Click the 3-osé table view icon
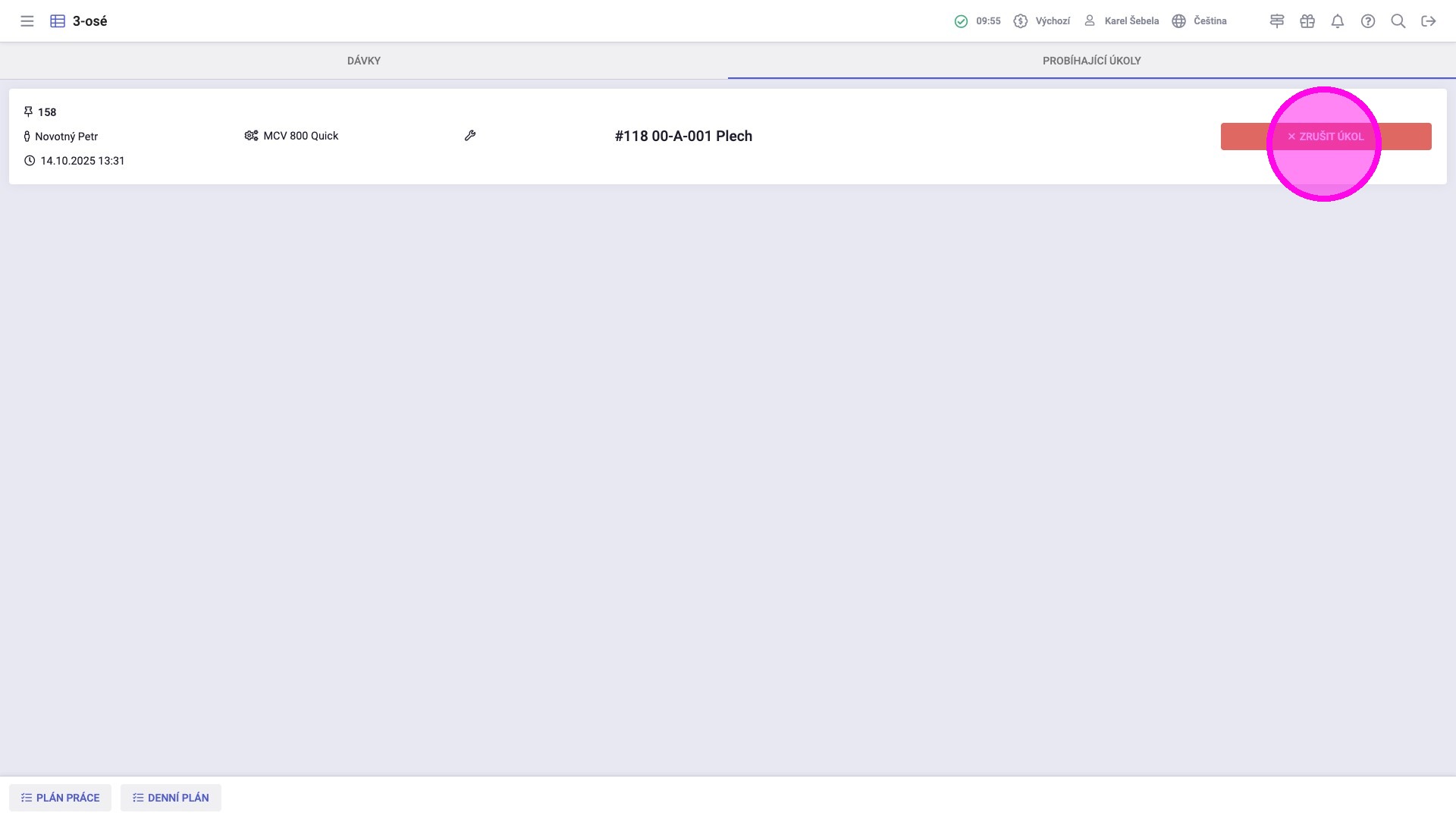 (x=58, y=21)
